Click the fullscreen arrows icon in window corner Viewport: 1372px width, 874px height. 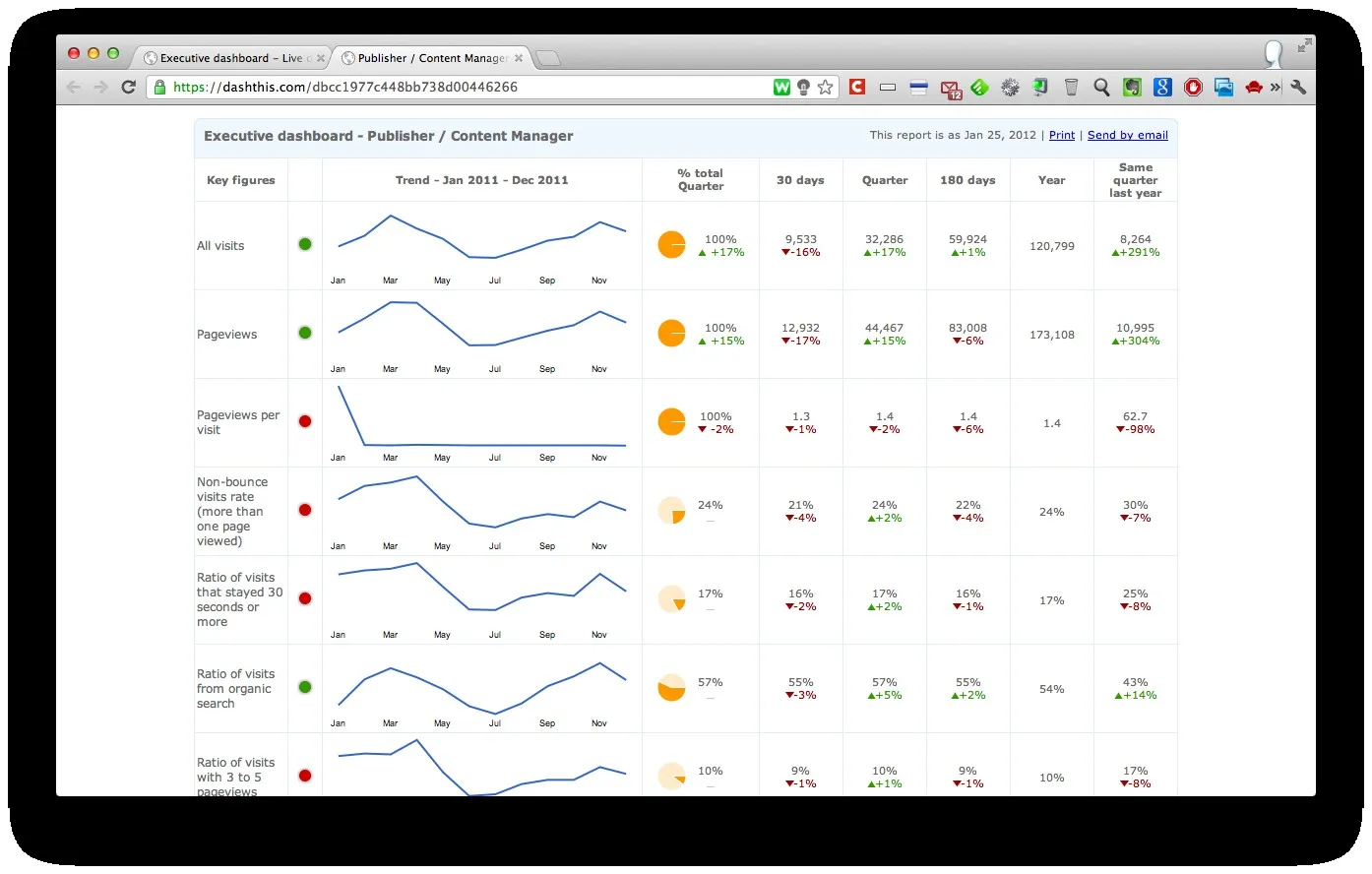point(1304,45)
